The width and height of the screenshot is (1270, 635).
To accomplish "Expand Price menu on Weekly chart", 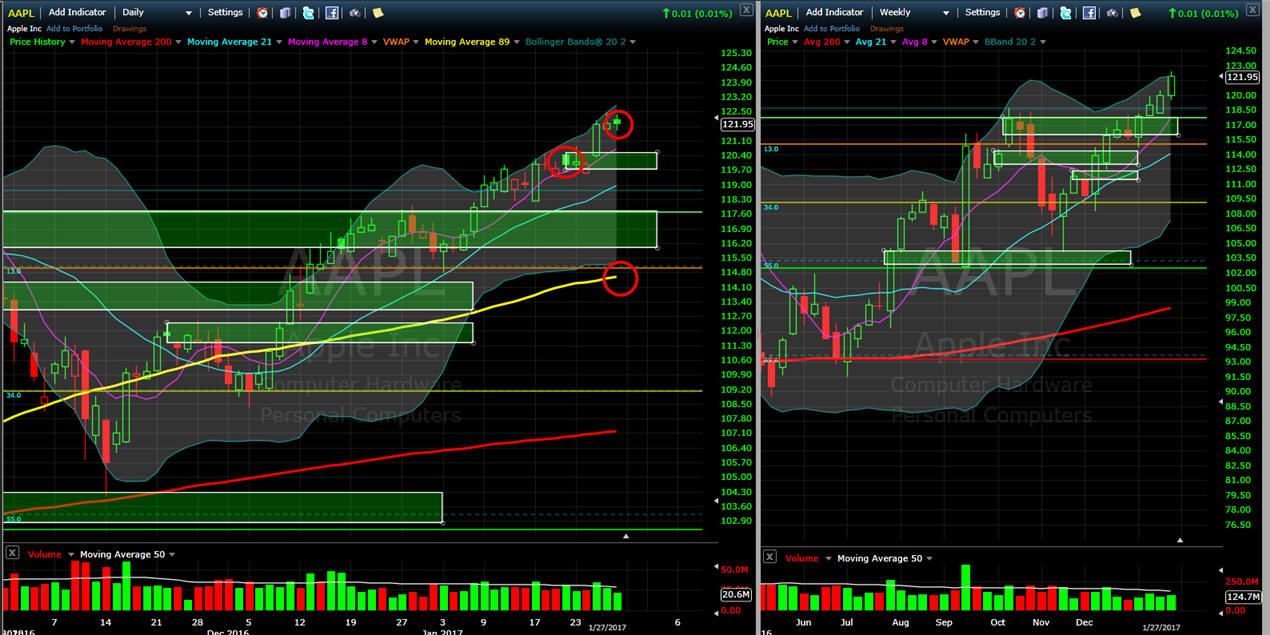I will coord(794,42).
